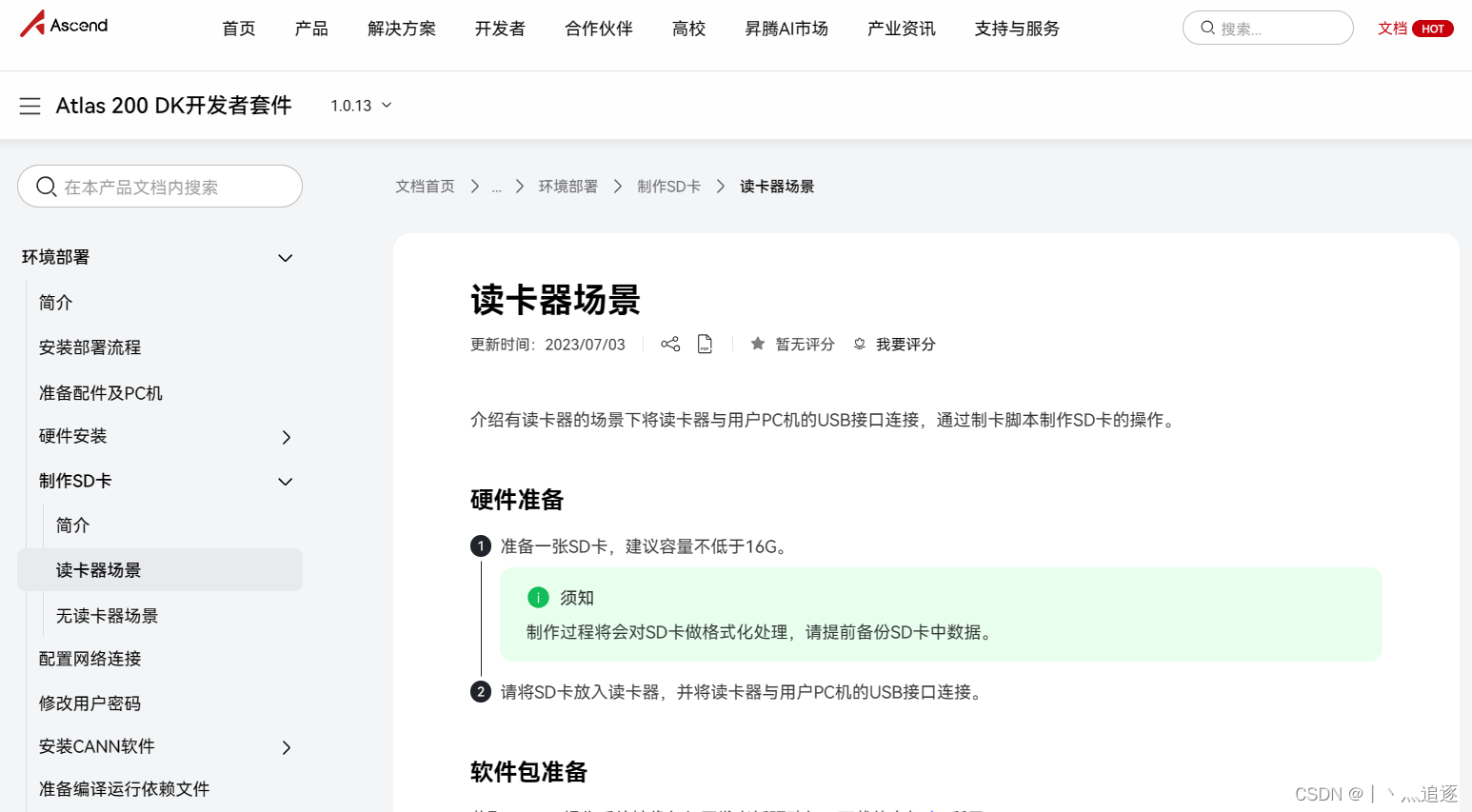Click the 读卡器场景 breadcrumb text
The image size is (1472, 812).
pyautogui.click(x=777, y=187)
